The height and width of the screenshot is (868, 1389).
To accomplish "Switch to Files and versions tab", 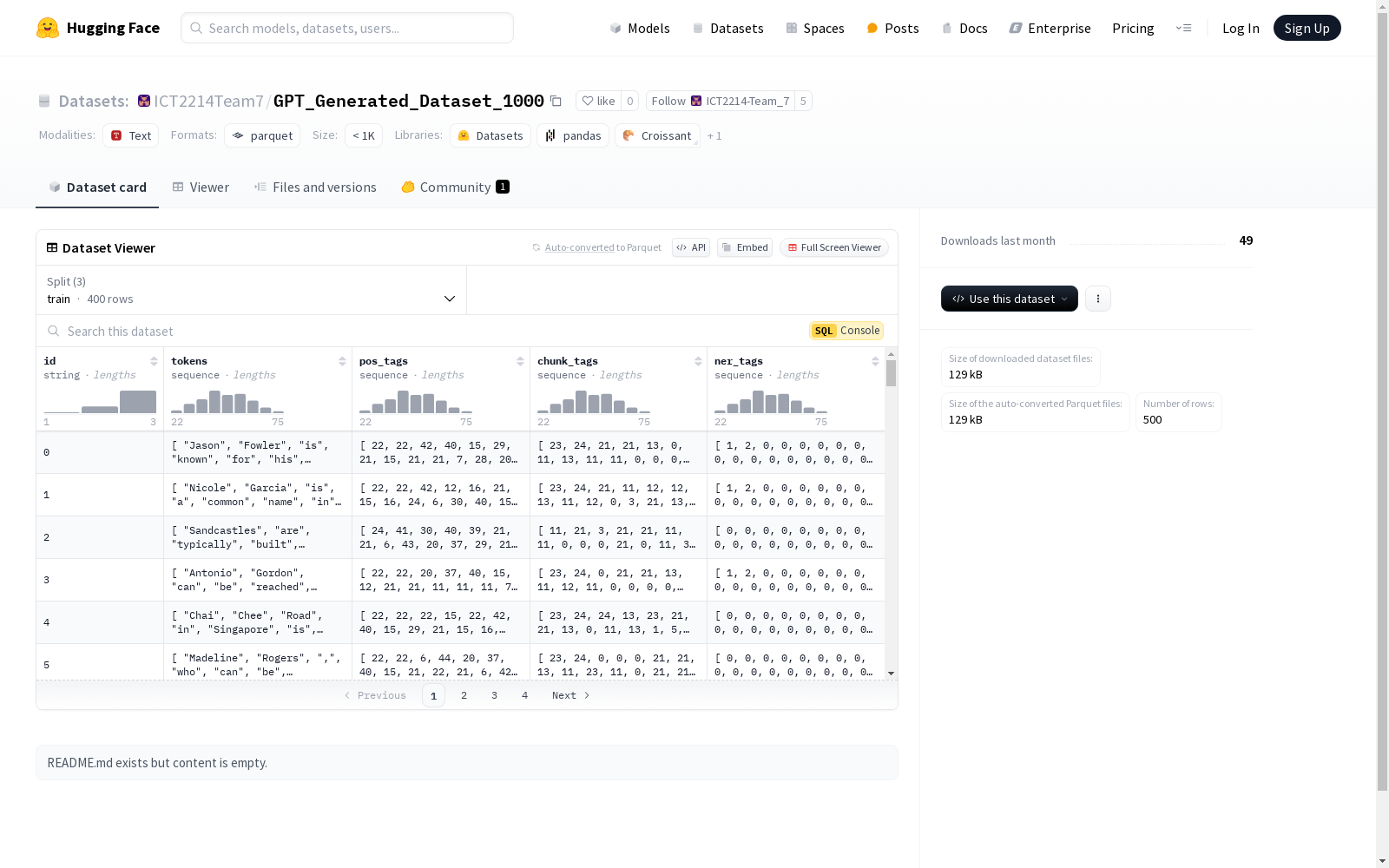I will point(315,187).
